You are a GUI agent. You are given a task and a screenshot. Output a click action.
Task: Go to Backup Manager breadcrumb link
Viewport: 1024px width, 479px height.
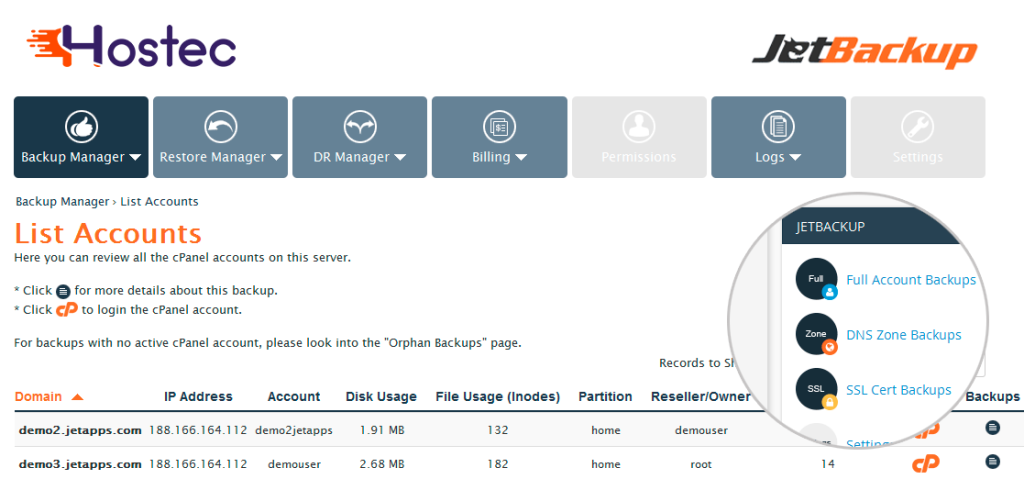[62, 201]
